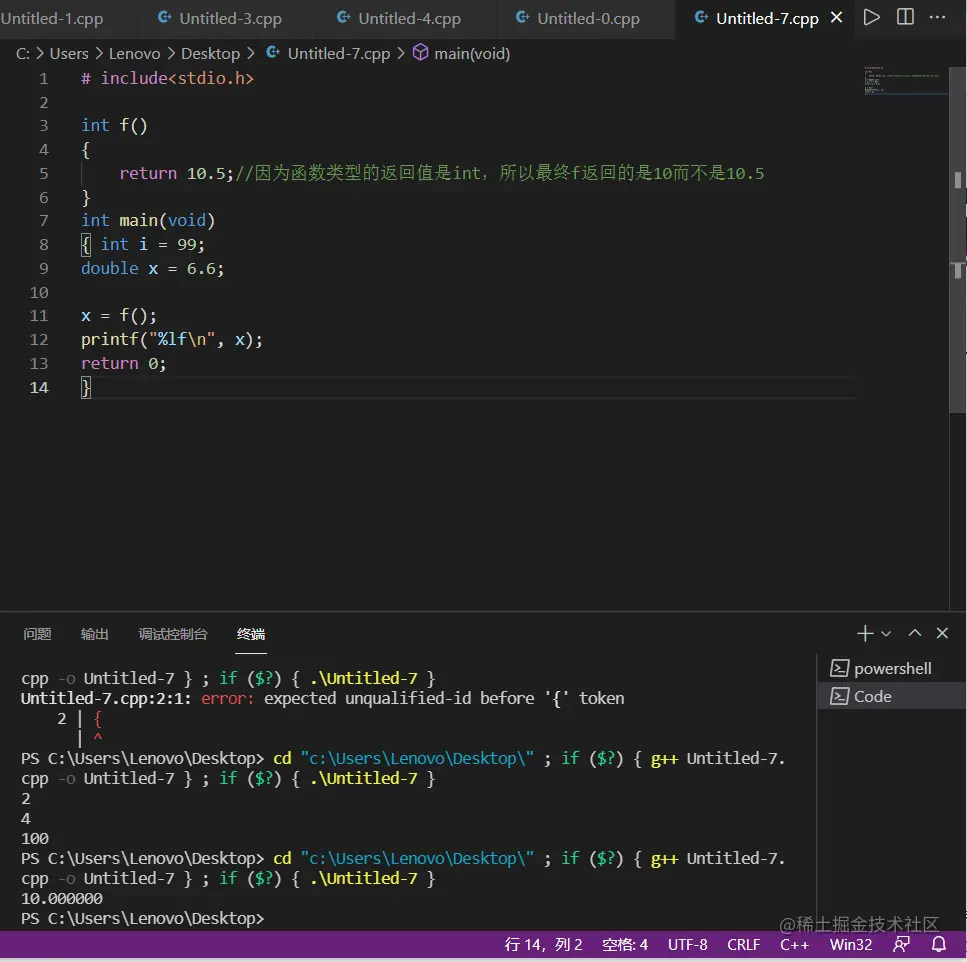Open the 调试控制台 panel tab
The width and height of the screenshot is (967, 962).
click(x=173, y=634)
